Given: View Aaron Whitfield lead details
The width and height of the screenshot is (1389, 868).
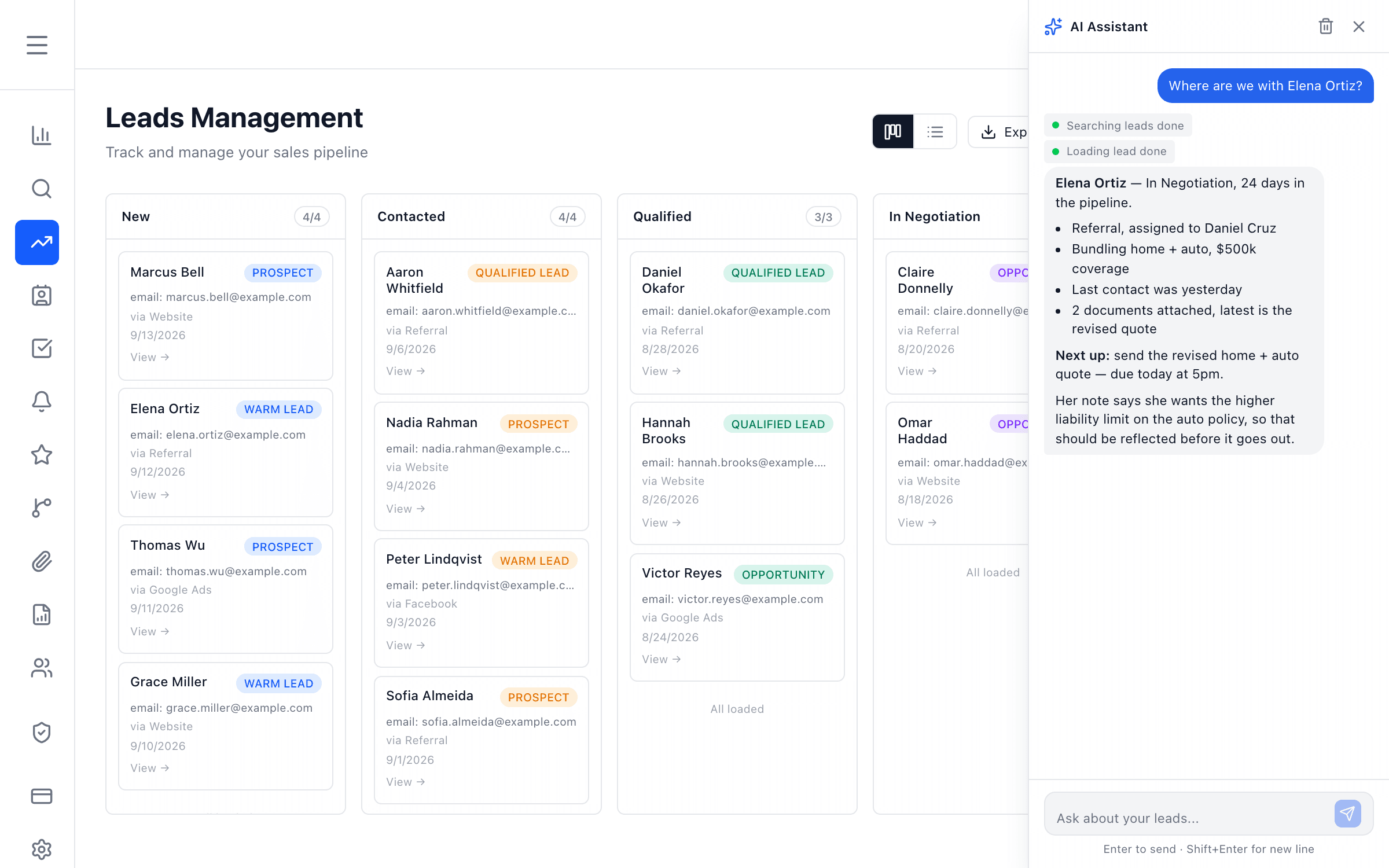Looking at the screenshot, I should point(405,371).
